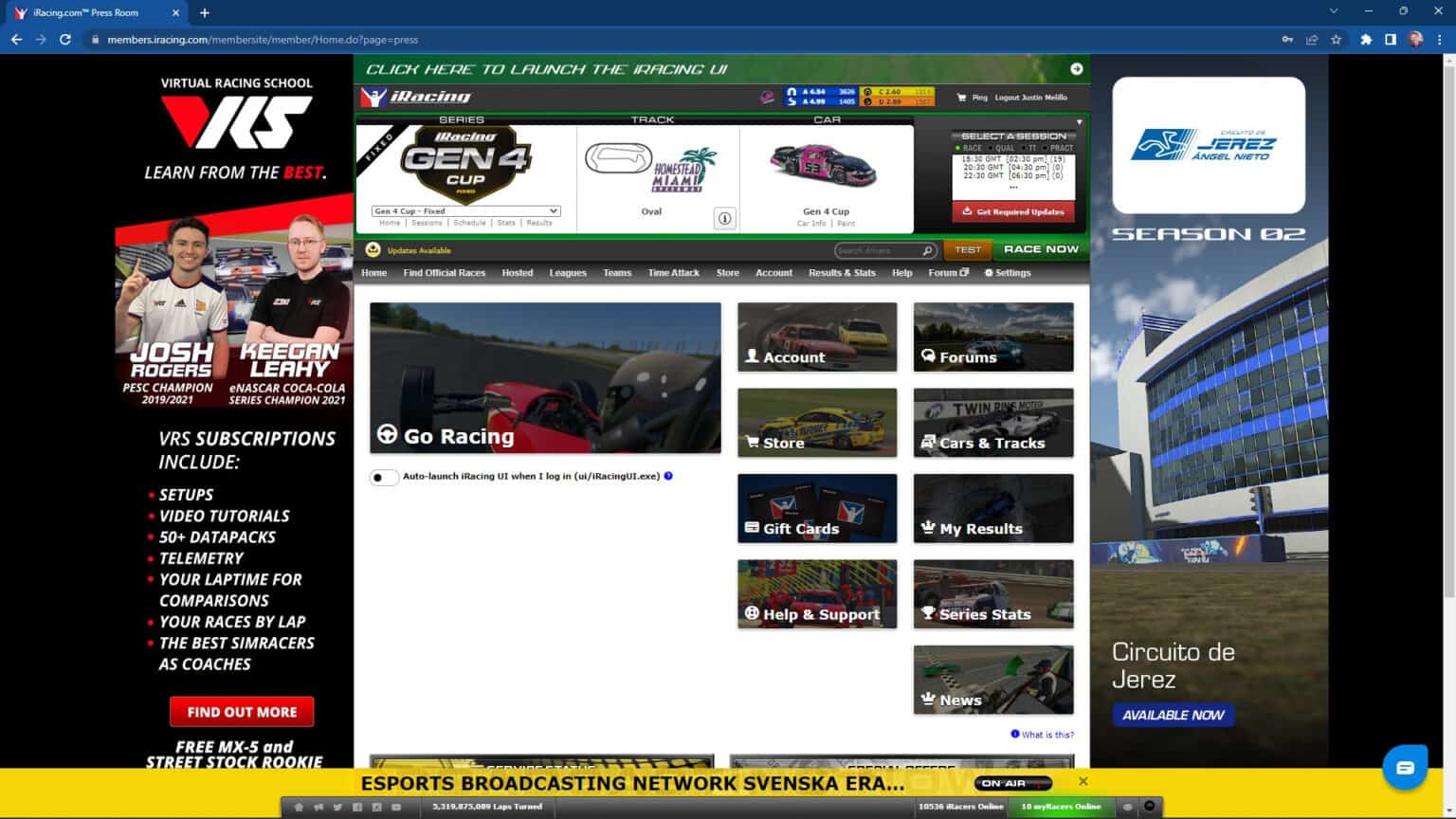
Task: Click the Updates Available helmet icon
Action: (x=371, y=249)
